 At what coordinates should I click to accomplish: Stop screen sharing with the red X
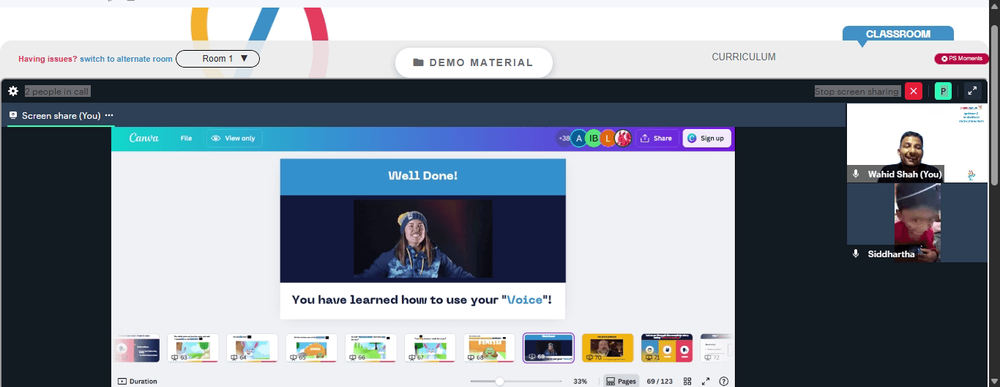(x=913, y=91)
